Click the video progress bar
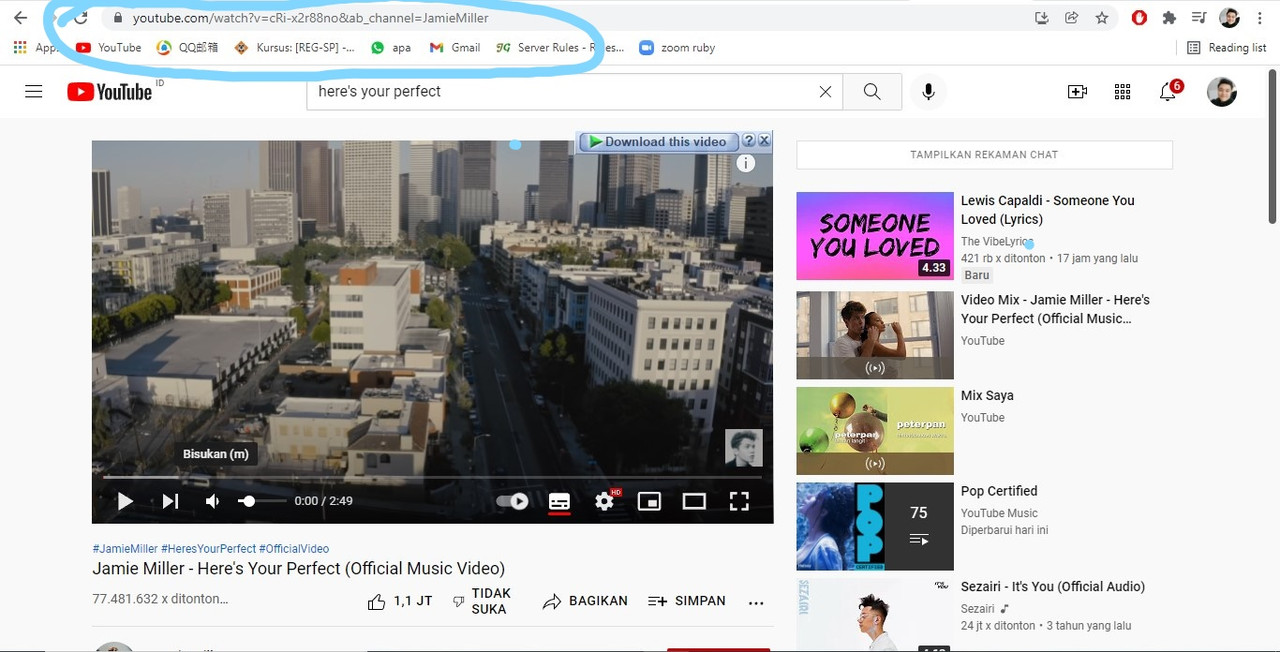 click(x=432, y=478)
